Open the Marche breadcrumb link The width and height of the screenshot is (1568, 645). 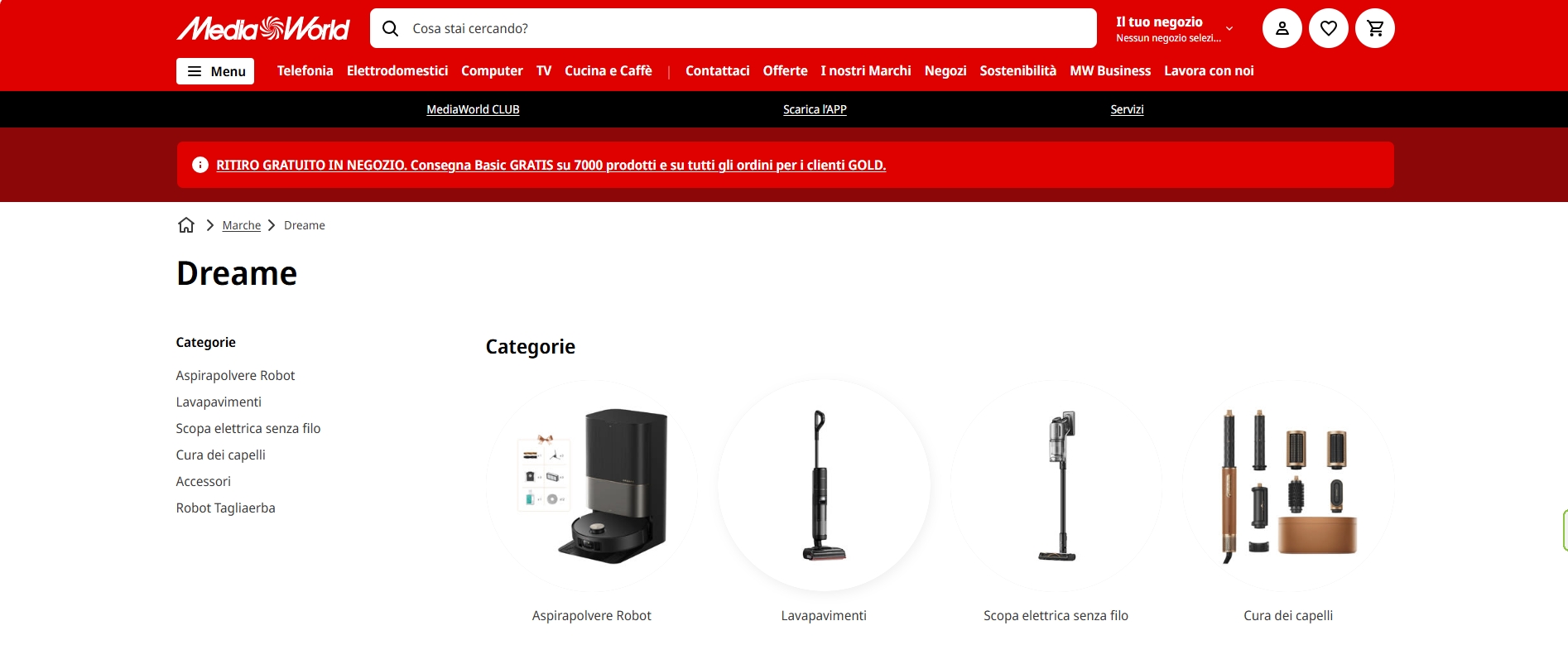click(241, 225)
